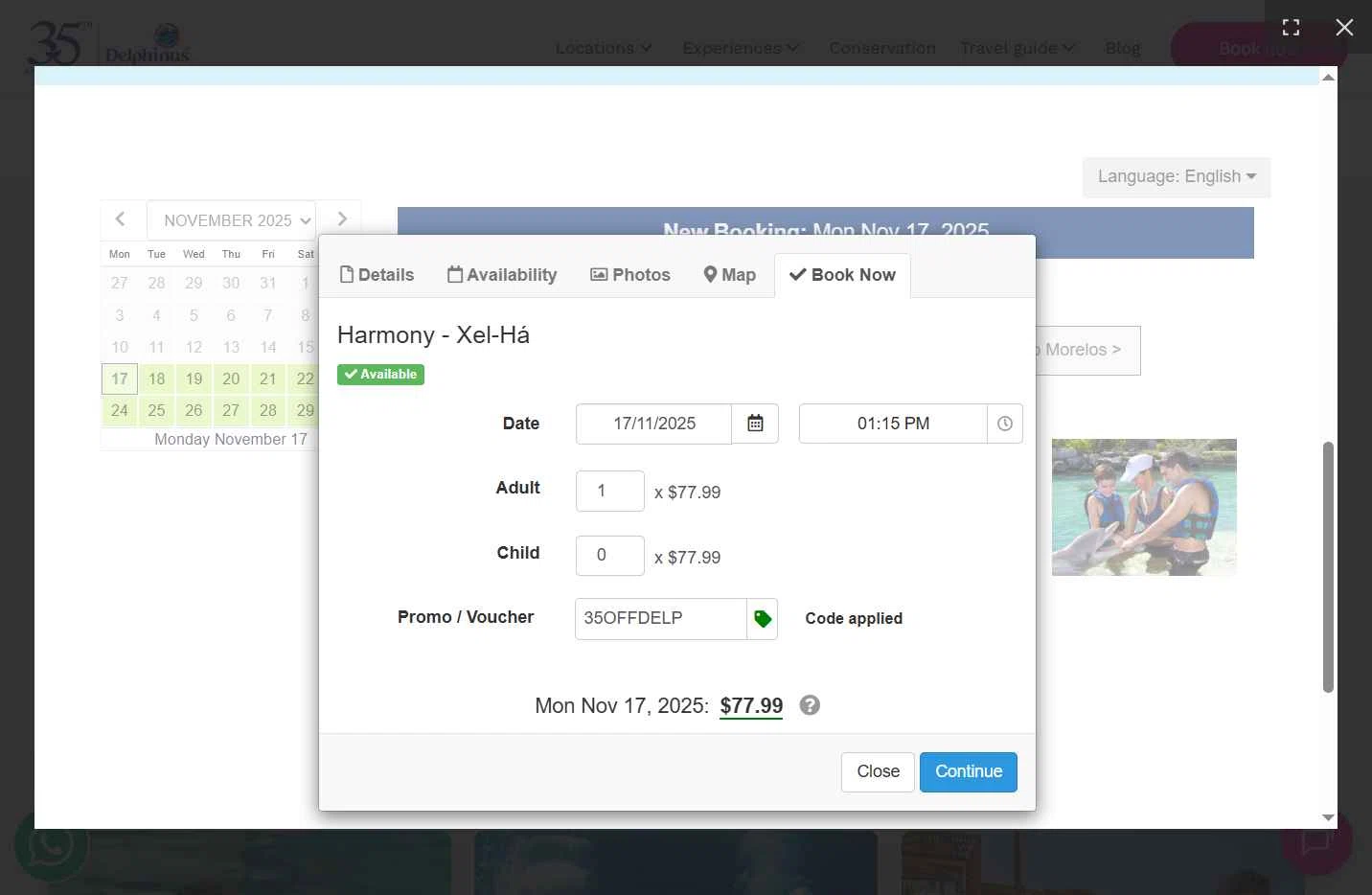Open the Blog page
Screen dimensions: 1372x895
(x=1122, y=48)
